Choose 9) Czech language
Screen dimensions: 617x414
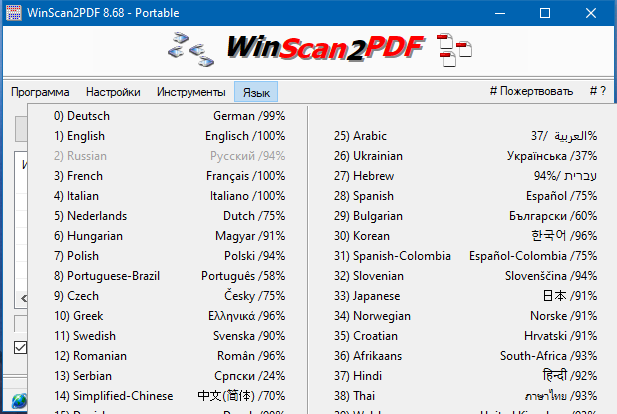(x=169, y=296)
